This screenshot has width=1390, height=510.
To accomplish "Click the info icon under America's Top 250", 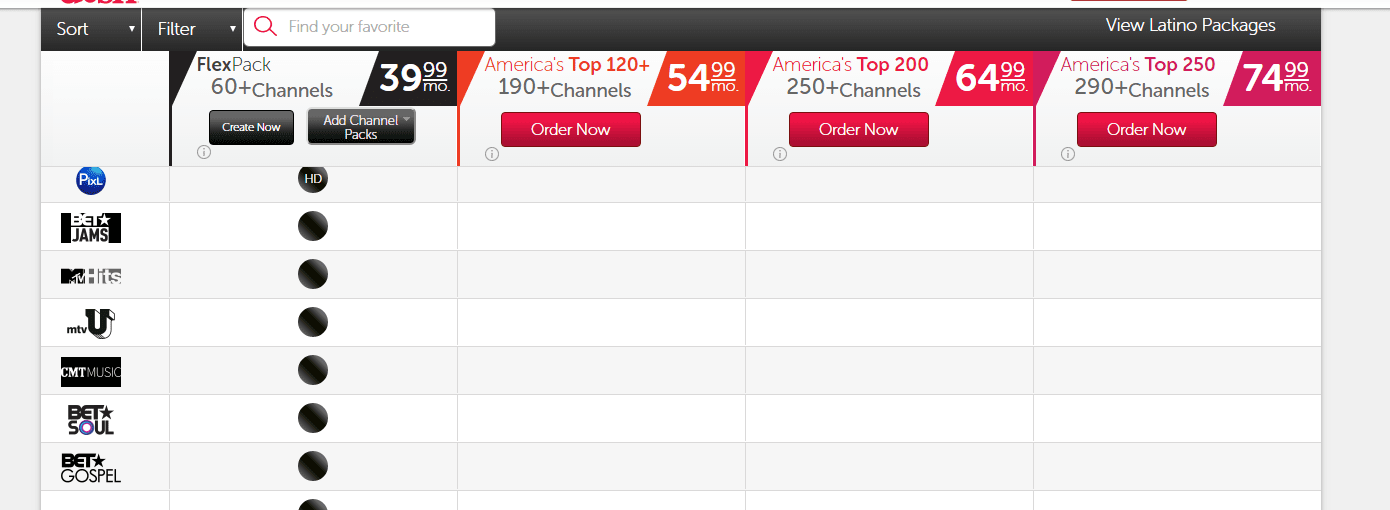I will 1068,154.
